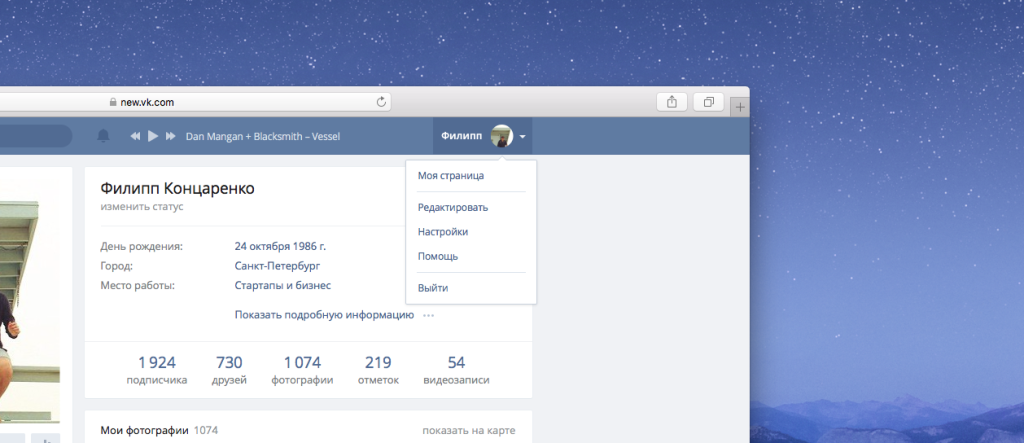
Task: Click the profile name Филипп Концаренко
Action: (178, 189)
